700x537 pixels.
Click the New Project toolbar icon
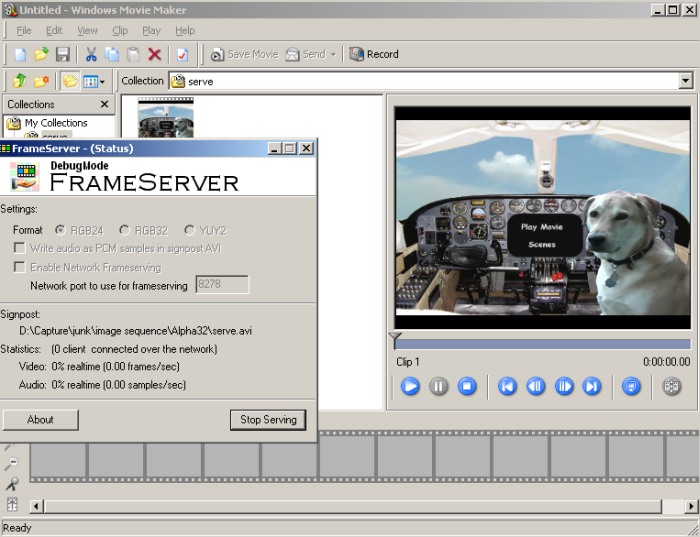coord(21,54)
